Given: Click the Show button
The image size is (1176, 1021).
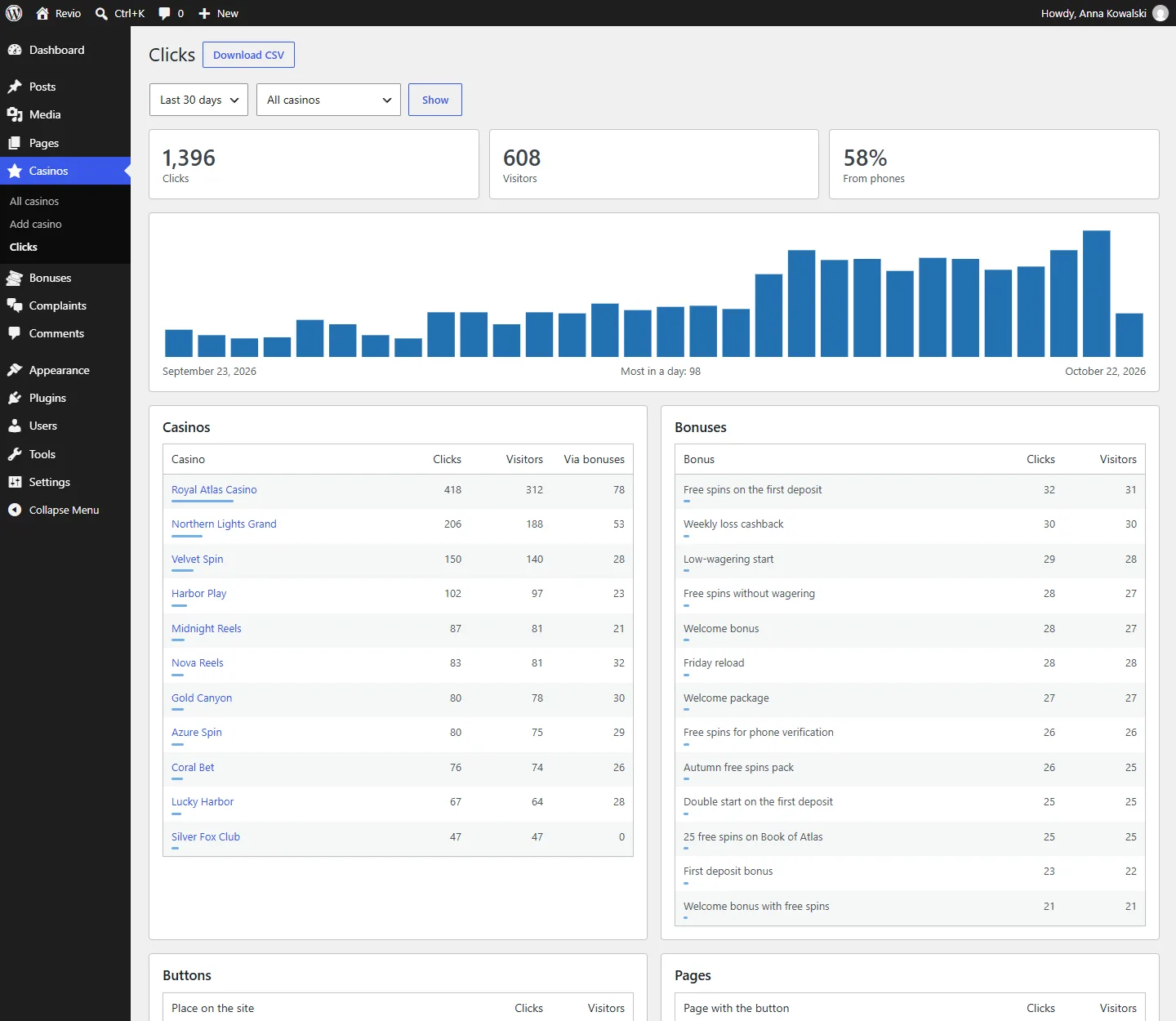Looking at the screenshot, I should (435, 100).
